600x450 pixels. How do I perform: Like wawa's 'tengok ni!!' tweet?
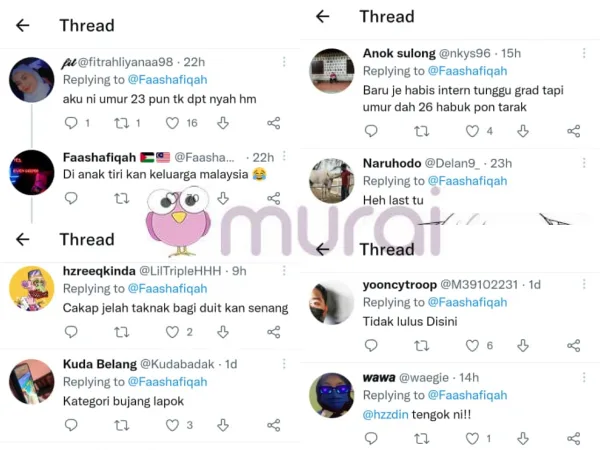point(472,438)
